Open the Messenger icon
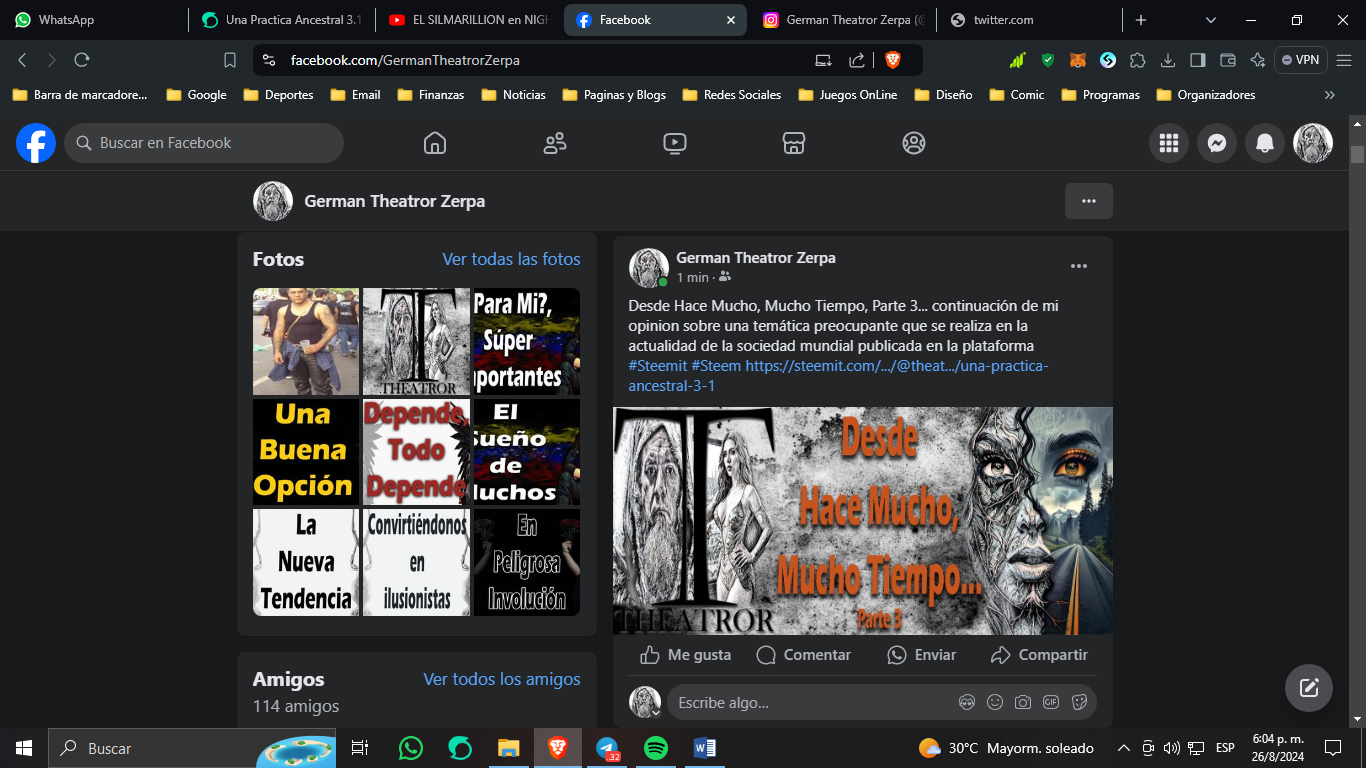 pyautogui.click(x=1217, y=143)
